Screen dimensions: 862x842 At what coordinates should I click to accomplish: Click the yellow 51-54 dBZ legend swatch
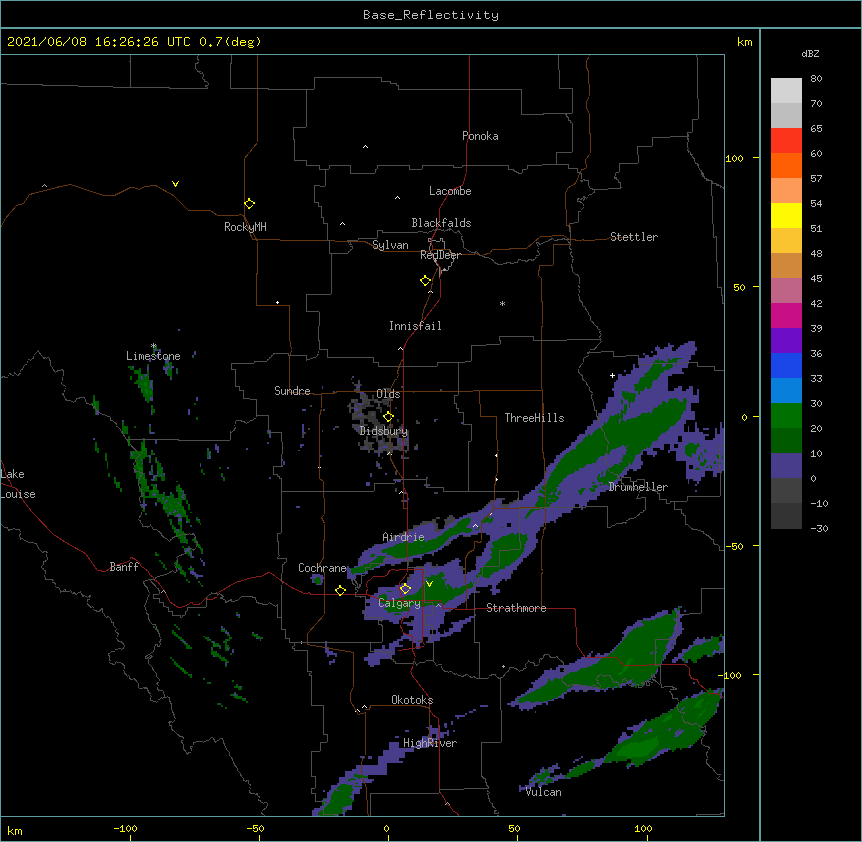coord(786,215)
